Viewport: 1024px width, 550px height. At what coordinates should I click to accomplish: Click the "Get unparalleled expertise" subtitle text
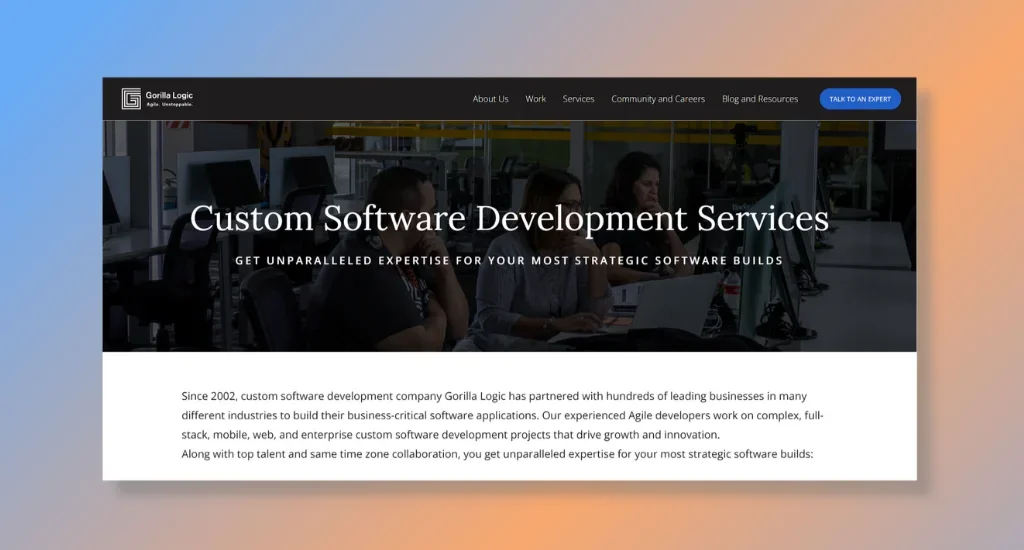509,260
